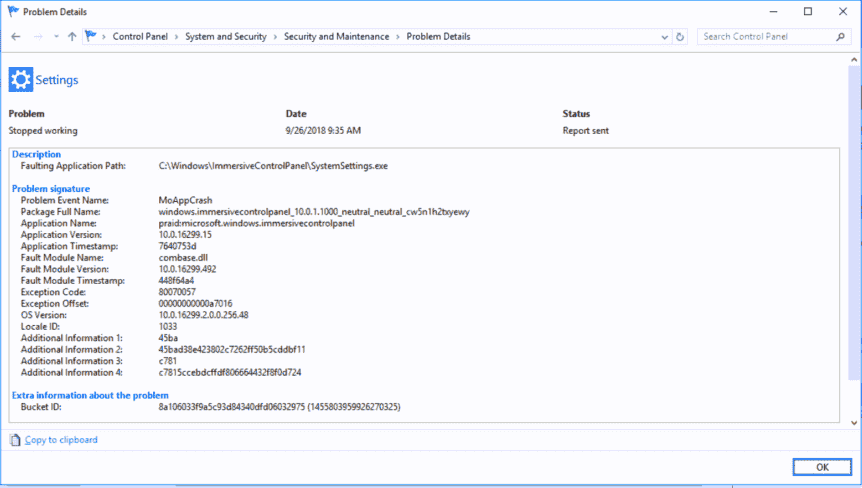Select the SystemSettings.exe path text
Image resolution: width=862 pixels, height=488 pixels.
click(273, 166)
